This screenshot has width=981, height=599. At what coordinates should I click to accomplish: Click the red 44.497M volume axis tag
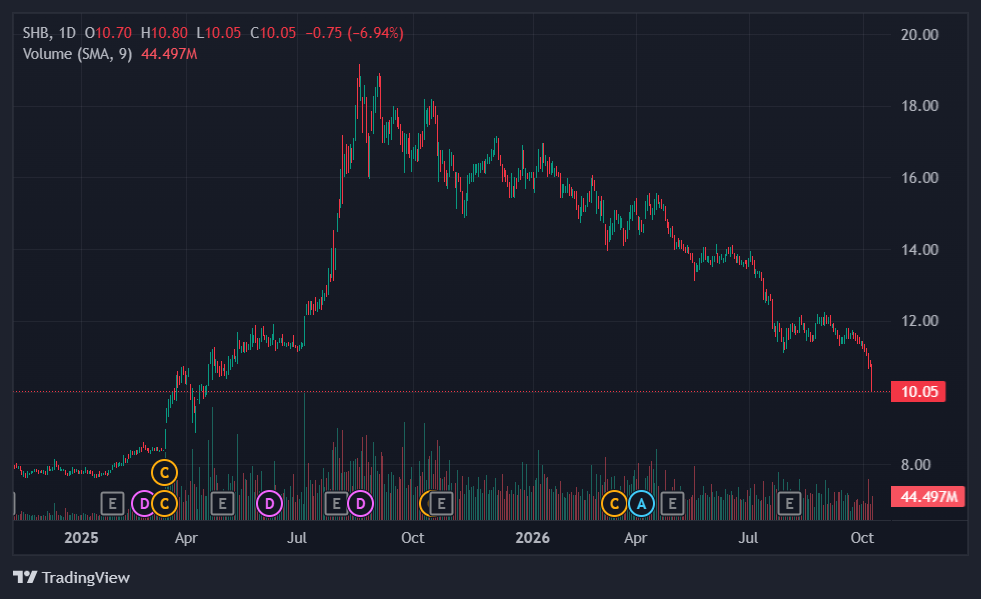click(928, 496)
